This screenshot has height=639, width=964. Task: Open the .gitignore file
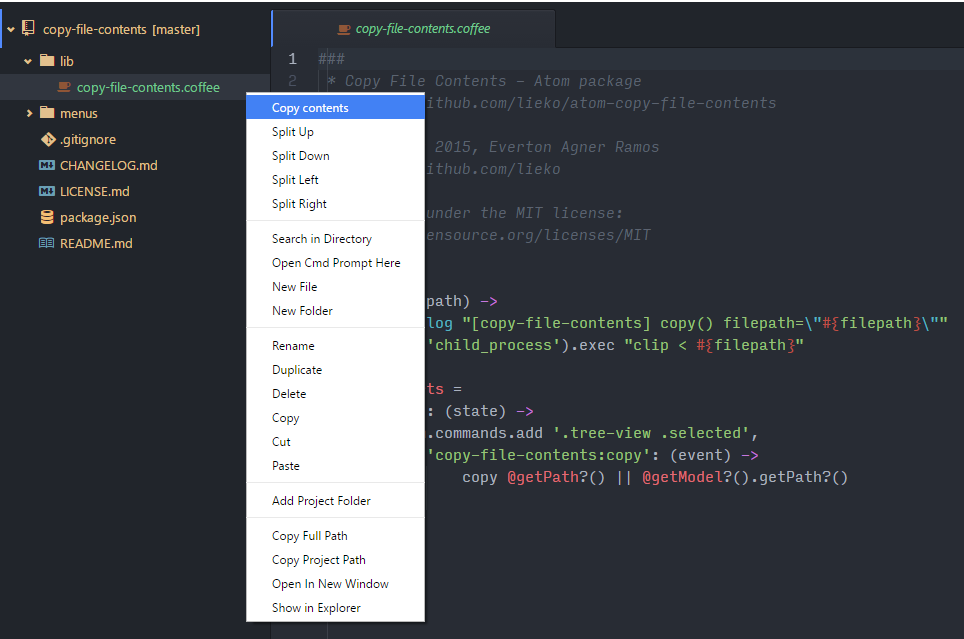point(88,140)
